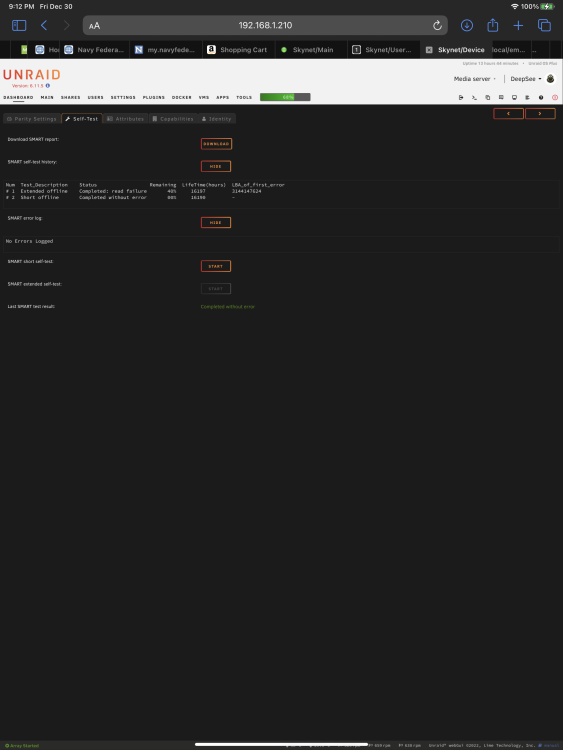The width and height of the screenshot is (563, 750).
Task: Open the Settings menu
Action: [123, 98]
